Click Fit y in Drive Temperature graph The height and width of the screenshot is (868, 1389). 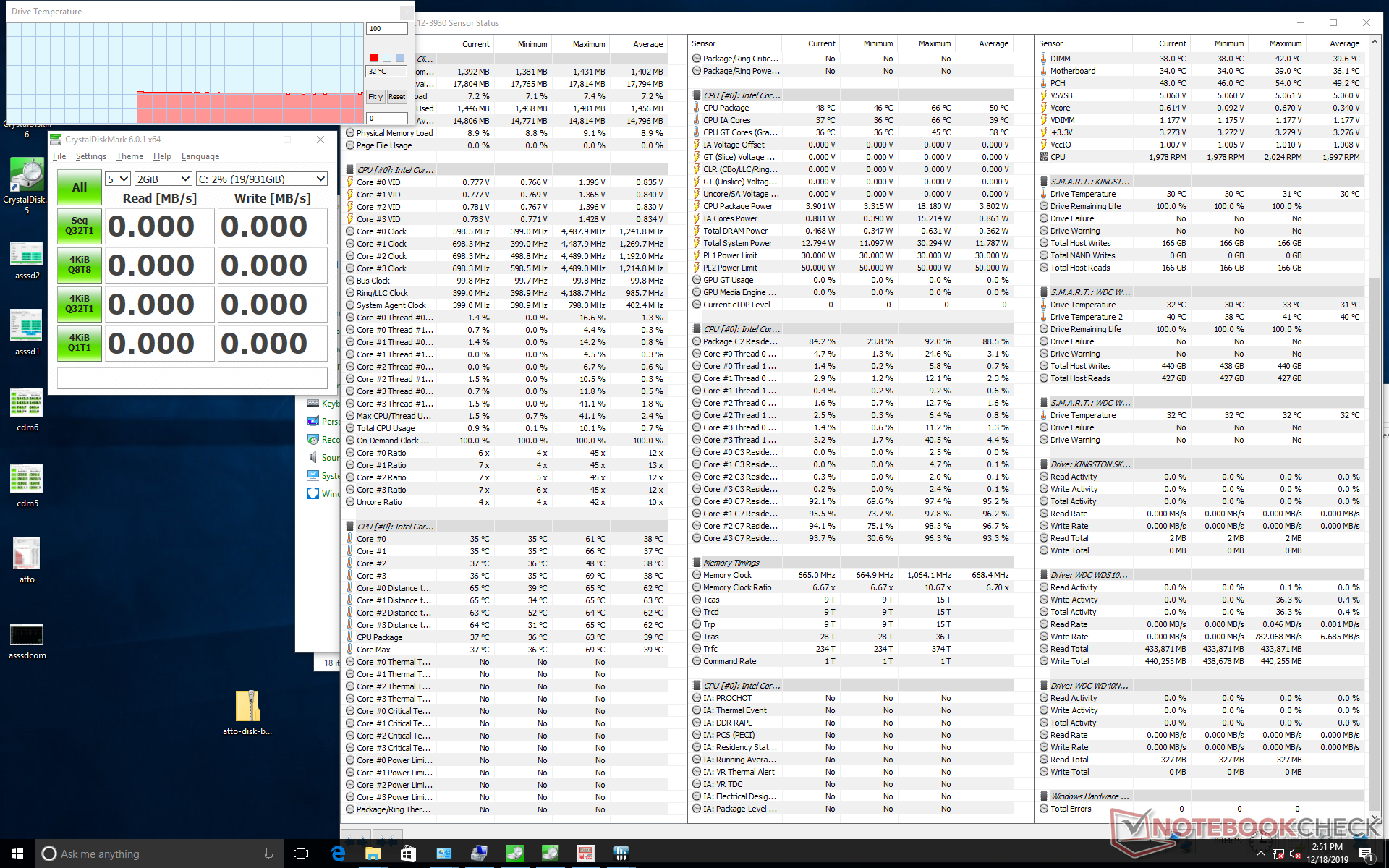[x=375, y=97]
